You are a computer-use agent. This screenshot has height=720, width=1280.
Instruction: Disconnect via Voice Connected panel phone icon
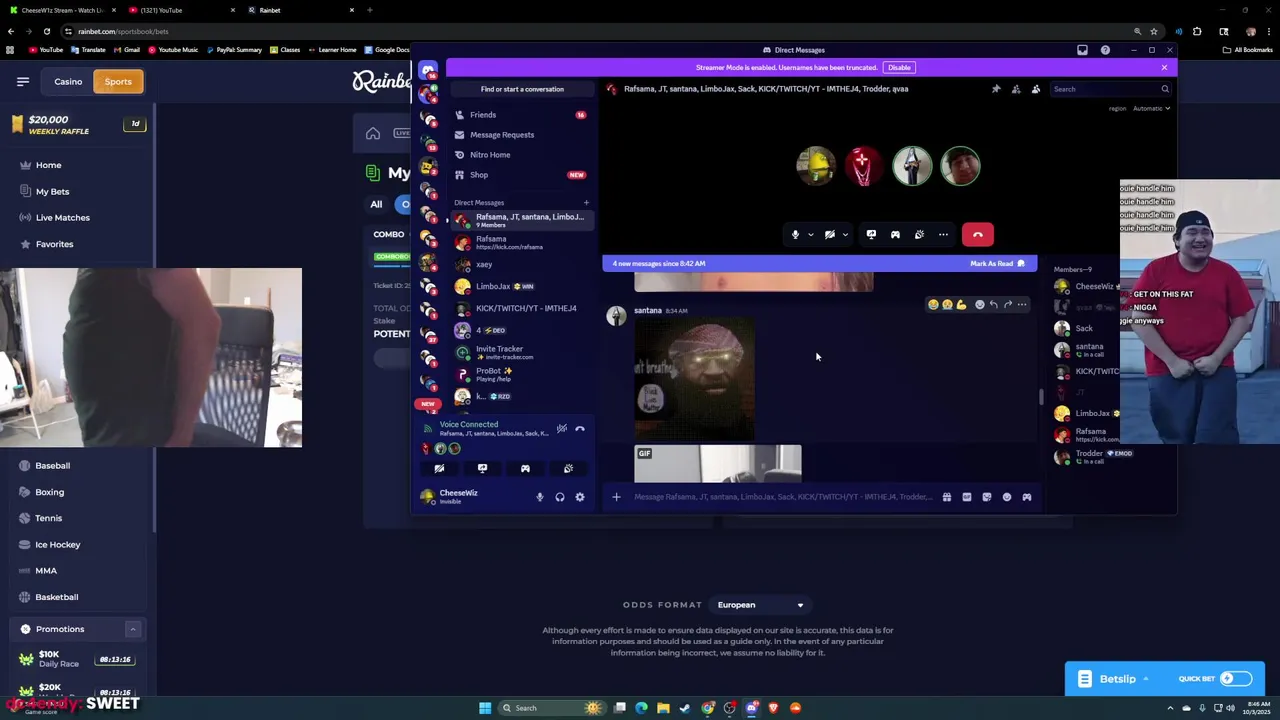tap(580, 429)
